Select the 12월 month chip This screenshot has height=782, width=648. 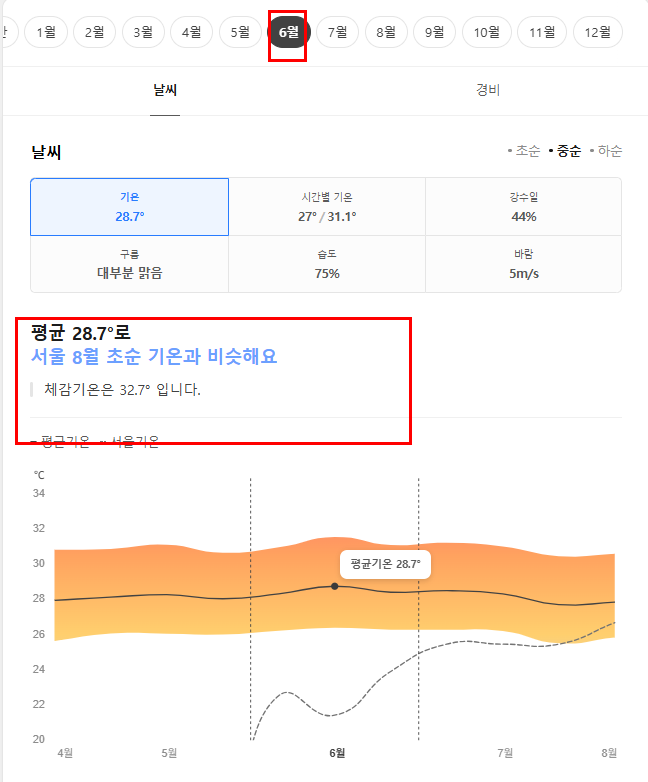(598, 32)
